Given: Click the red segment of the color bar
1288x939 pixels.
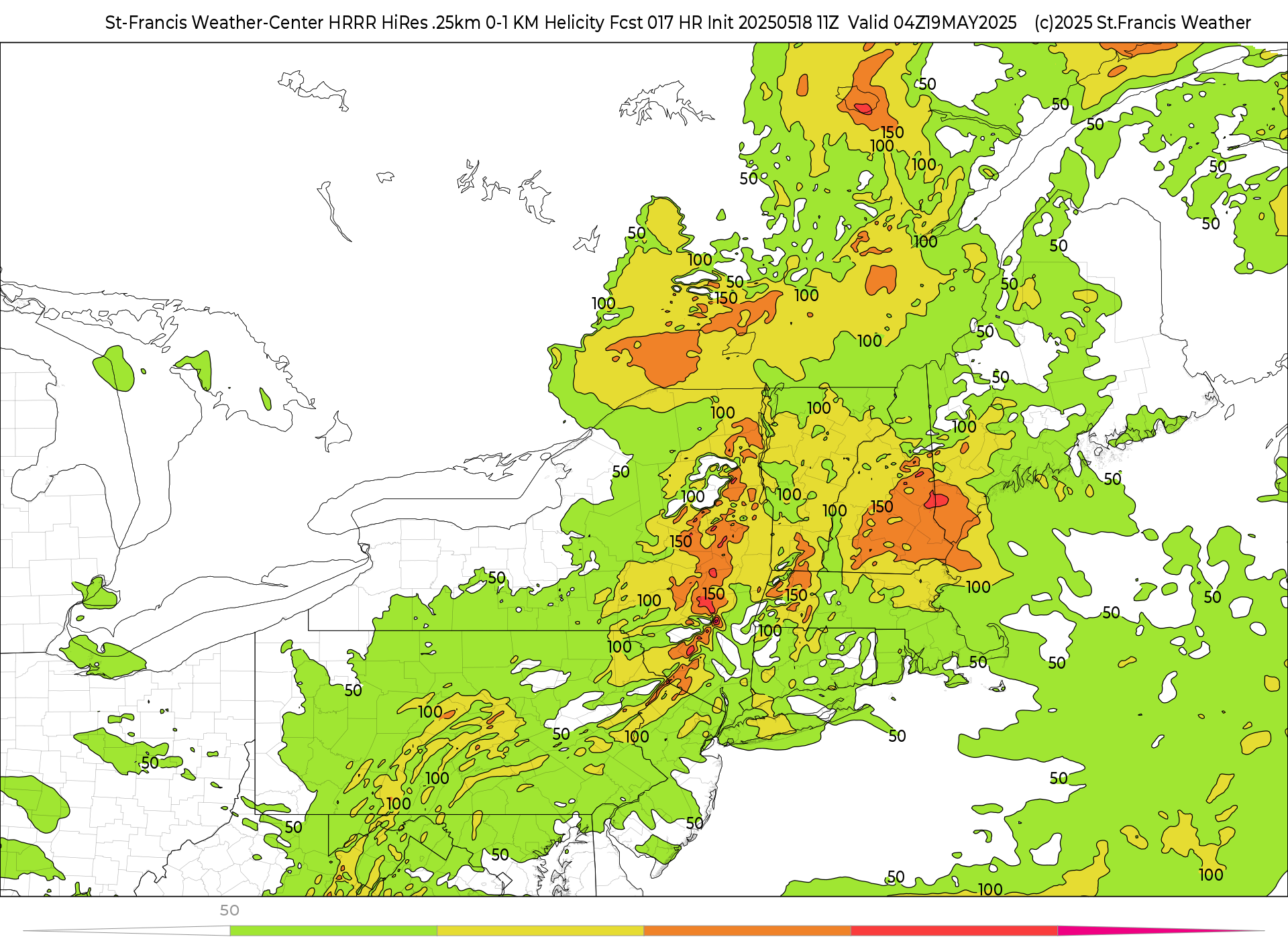Looking at the screenshot, I should 954,931.
